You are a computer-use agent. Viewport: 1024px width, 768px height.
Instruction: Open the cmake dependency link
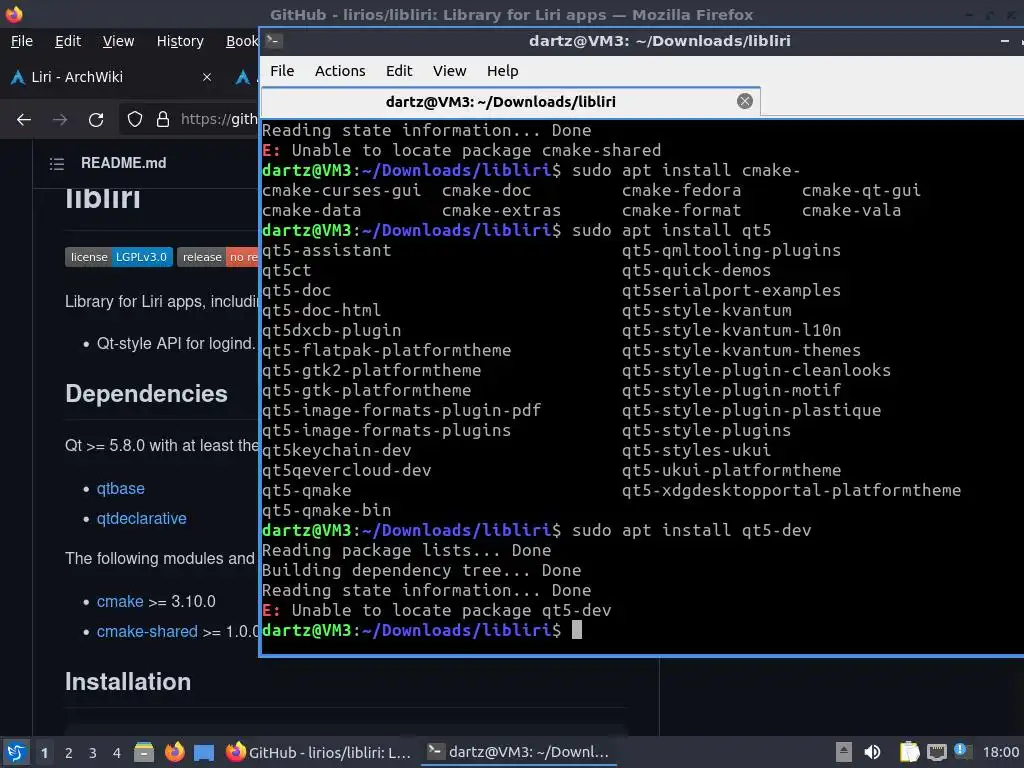click(x=120, y=601)
